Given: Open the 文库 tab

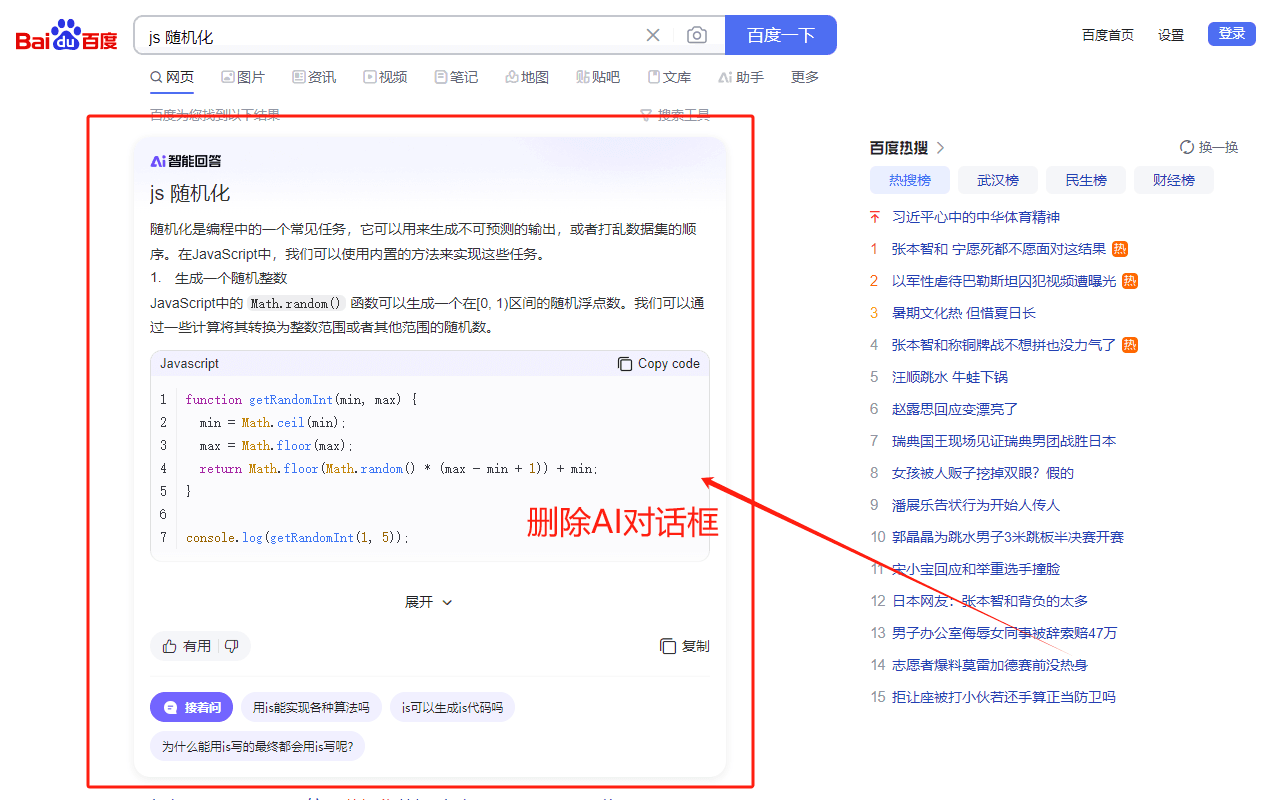Looking at the screenshot, I should 669,77.
